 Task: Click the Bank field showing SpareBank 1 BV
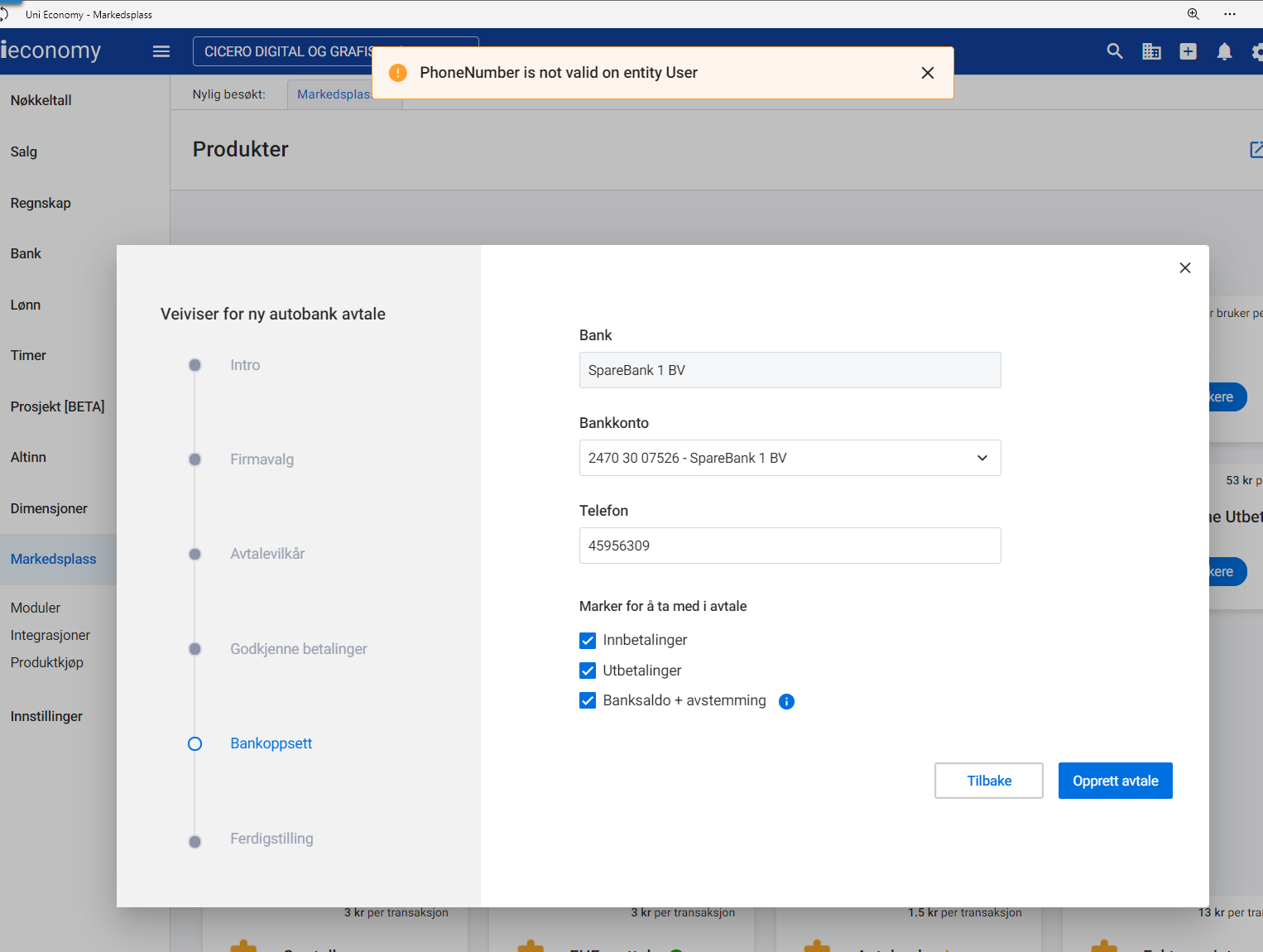(790, 370)
